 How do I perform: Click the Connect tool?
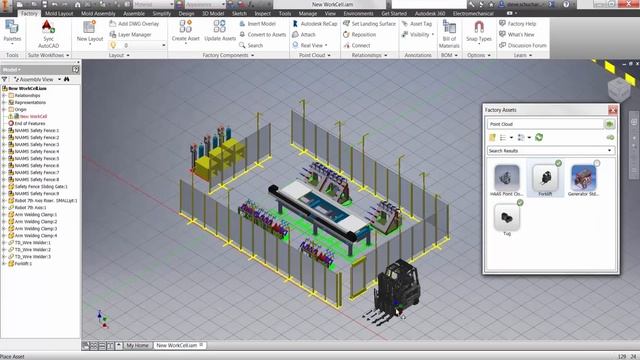(357, 45)
